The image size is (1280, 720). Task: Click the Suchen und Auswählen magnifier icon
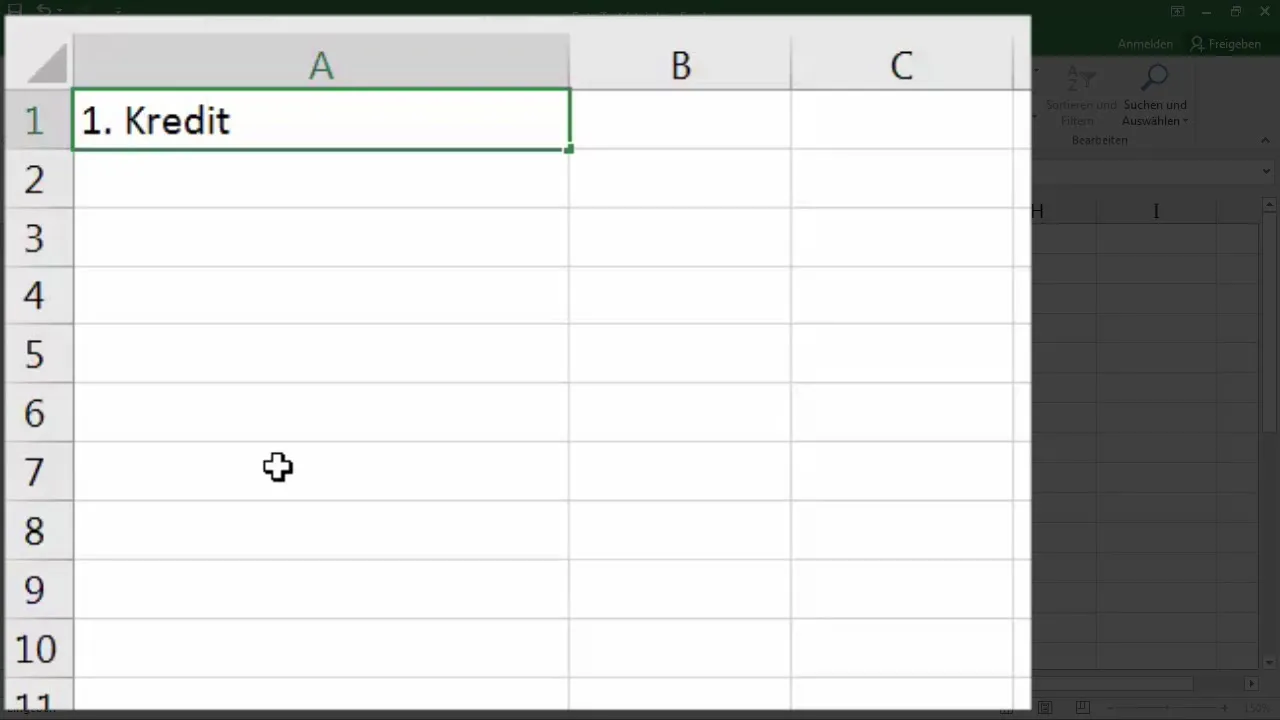1155,78
